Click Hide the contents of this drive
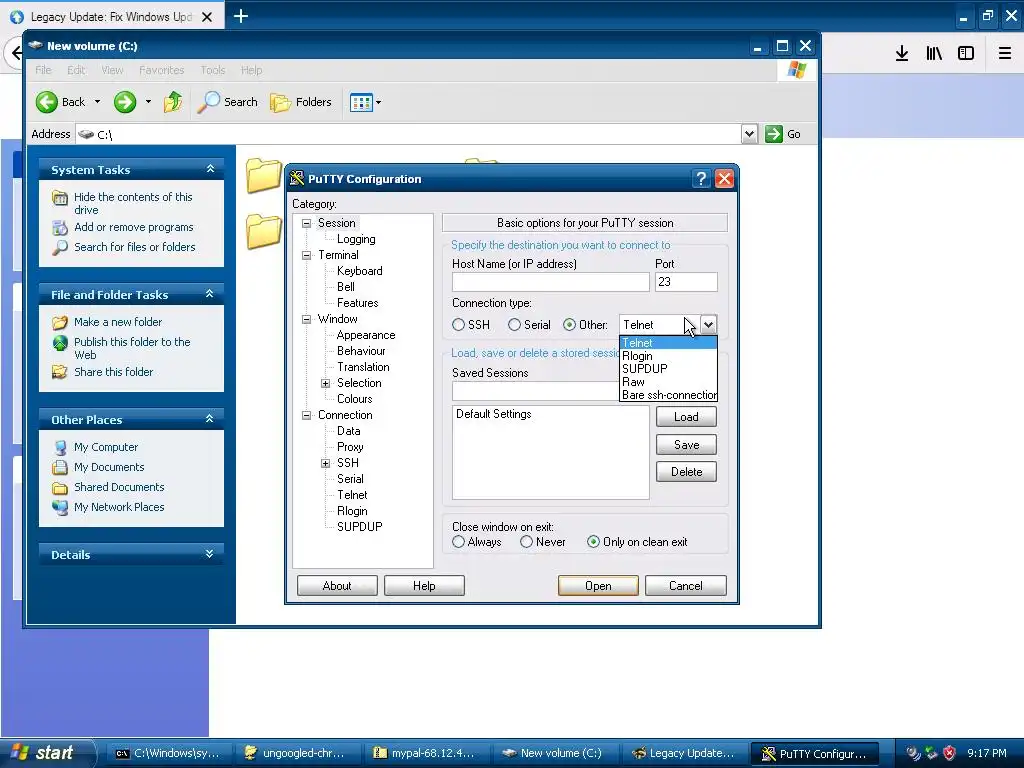 133,203
